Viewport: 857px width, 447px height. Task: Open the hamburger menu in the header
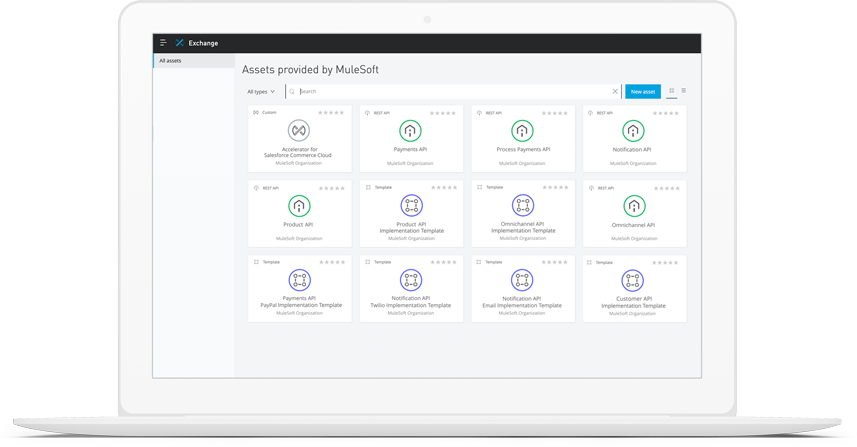click(x=163, y=43)
